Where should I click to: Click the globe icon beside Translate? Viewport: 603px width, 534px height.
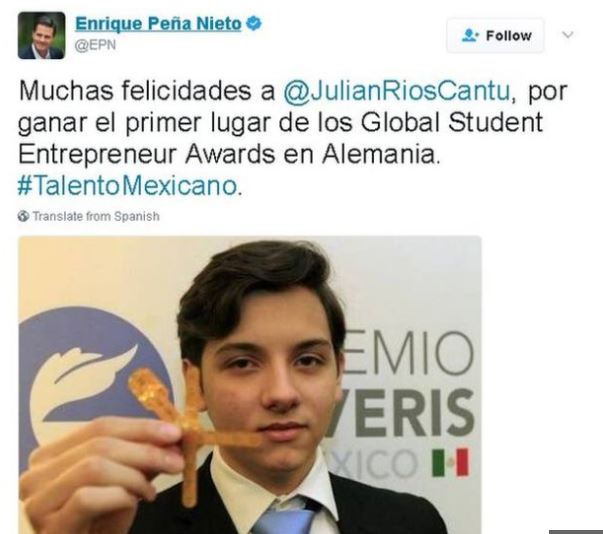[x=23, y=216]
